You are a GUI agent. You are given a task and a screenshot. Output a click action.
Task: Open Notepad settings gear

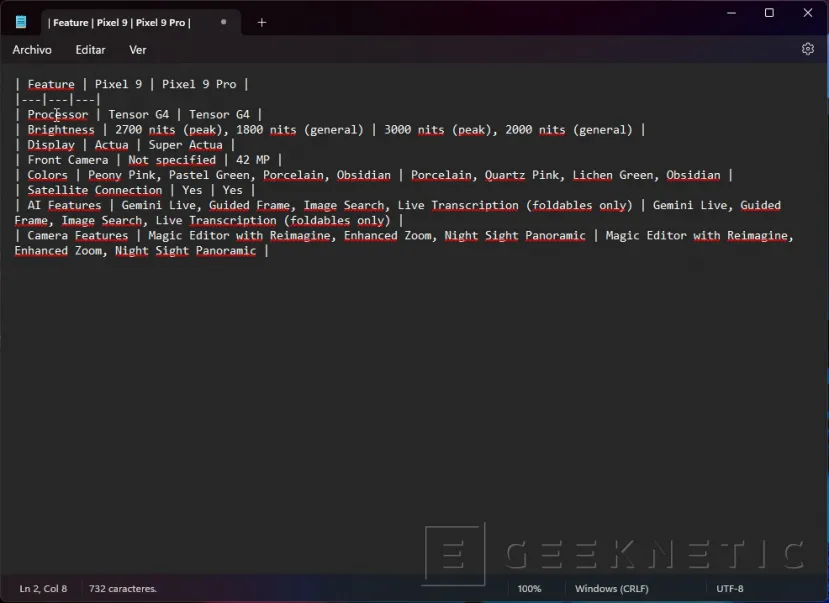(x=807, y=49)
